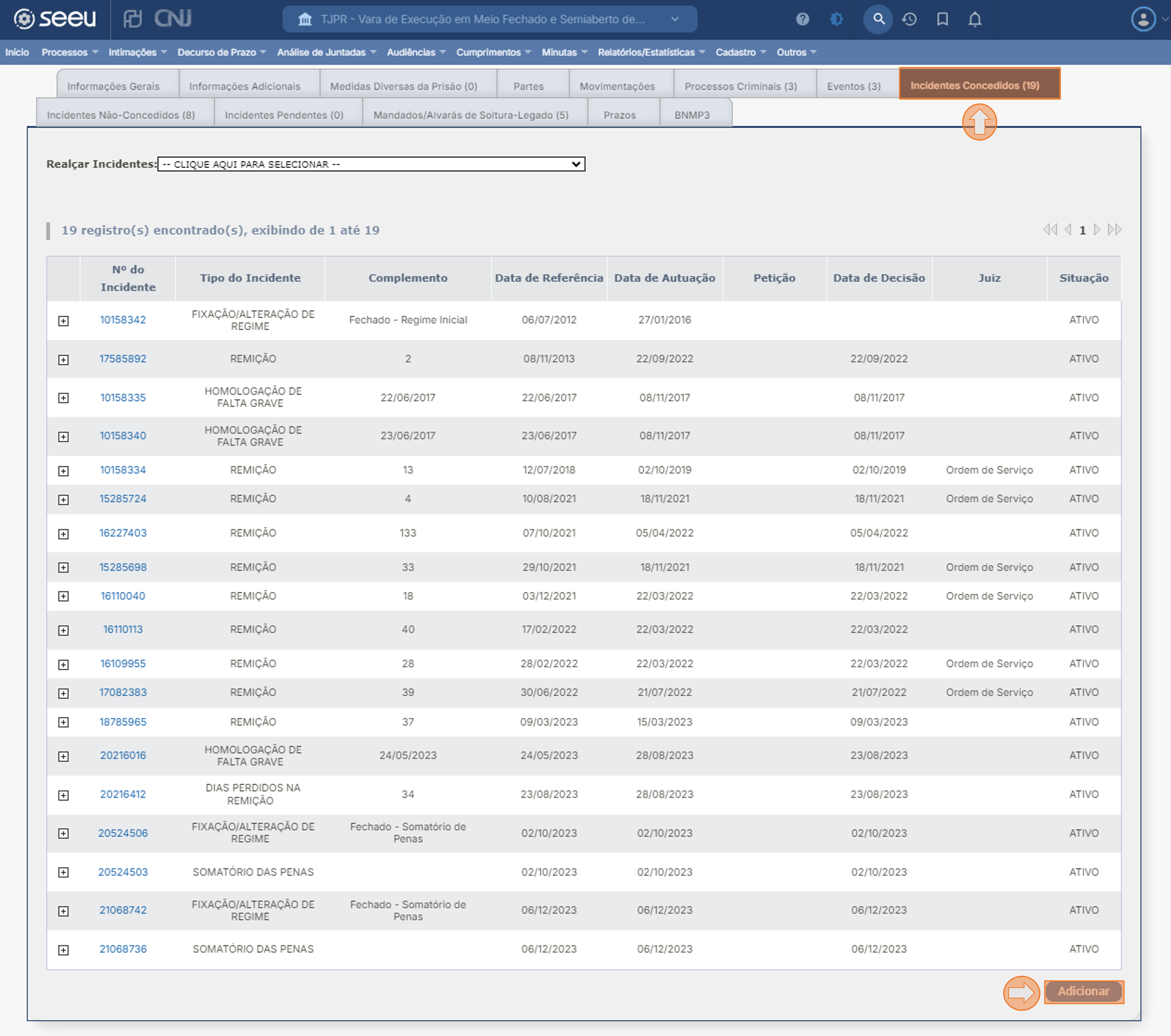Expand row of incident 20216412
This screenshot has height=1036, width=1171.
64,795
